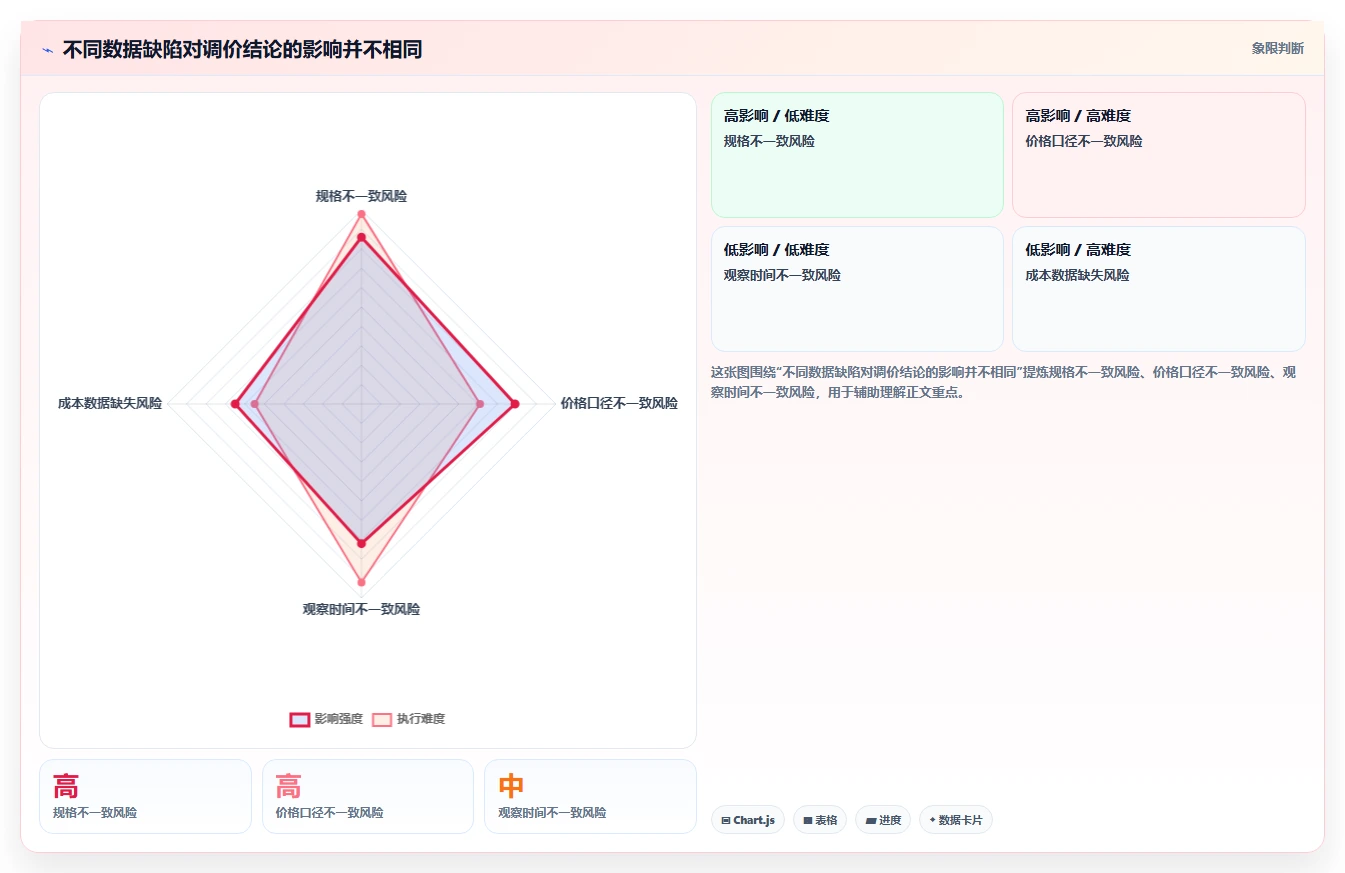This screenshot has width=1345, height=873.
Task: Click the 影响强度 data point on 成本数据缺失风险 axis
Action: [x=235, y=404]
